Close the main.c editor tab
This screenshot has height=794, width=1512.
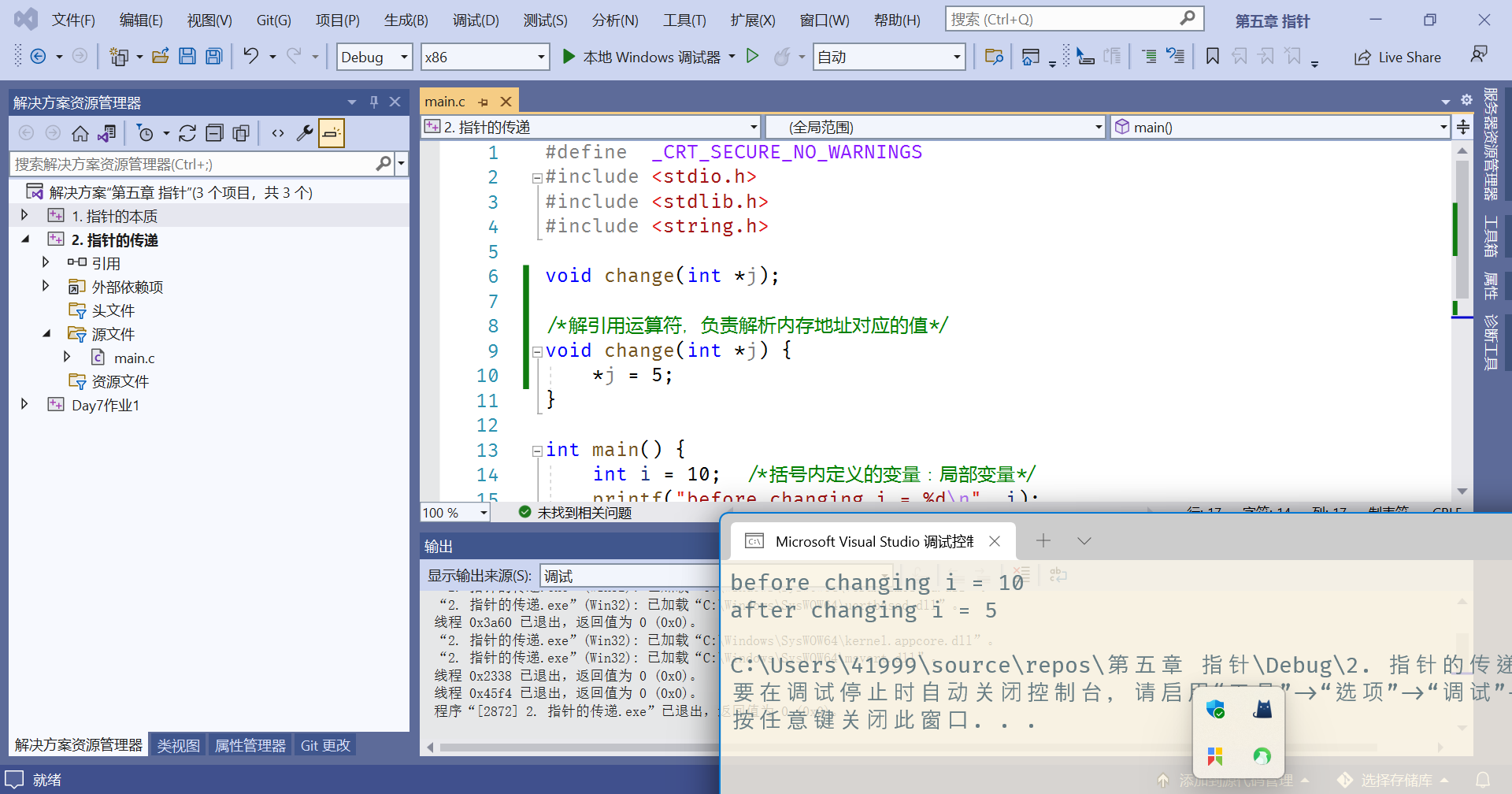506,102
